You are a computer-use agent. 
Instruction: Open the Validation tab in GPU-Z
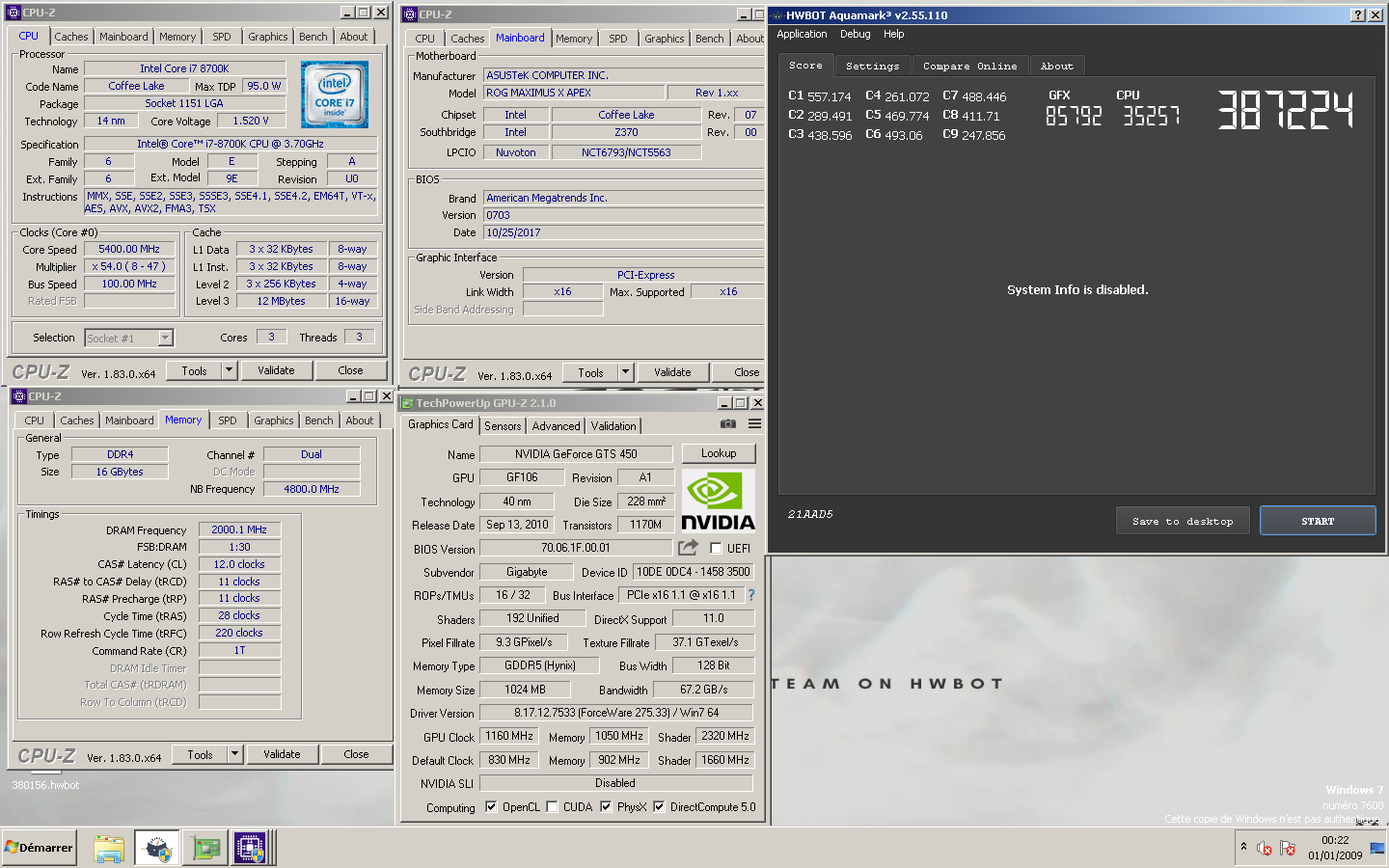pyautogui.click(x=613, y=426)
